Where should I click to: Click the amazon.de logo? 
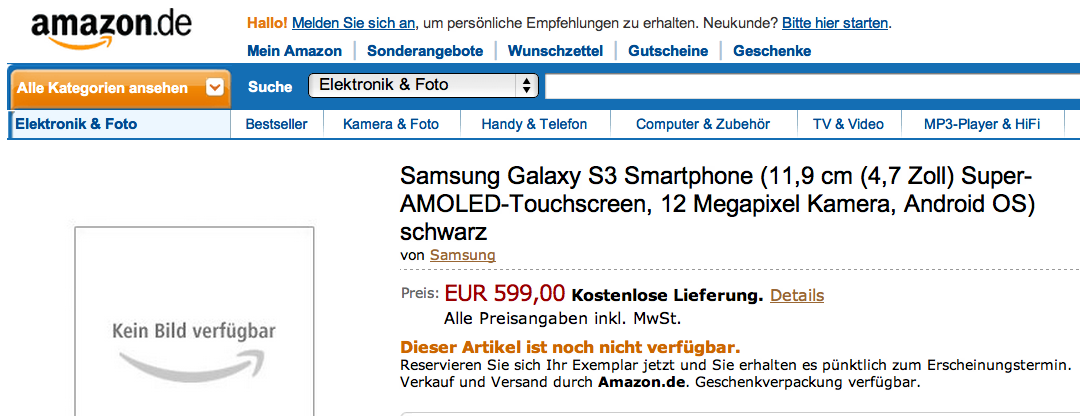pyautogui.click(x=111, y=29)
